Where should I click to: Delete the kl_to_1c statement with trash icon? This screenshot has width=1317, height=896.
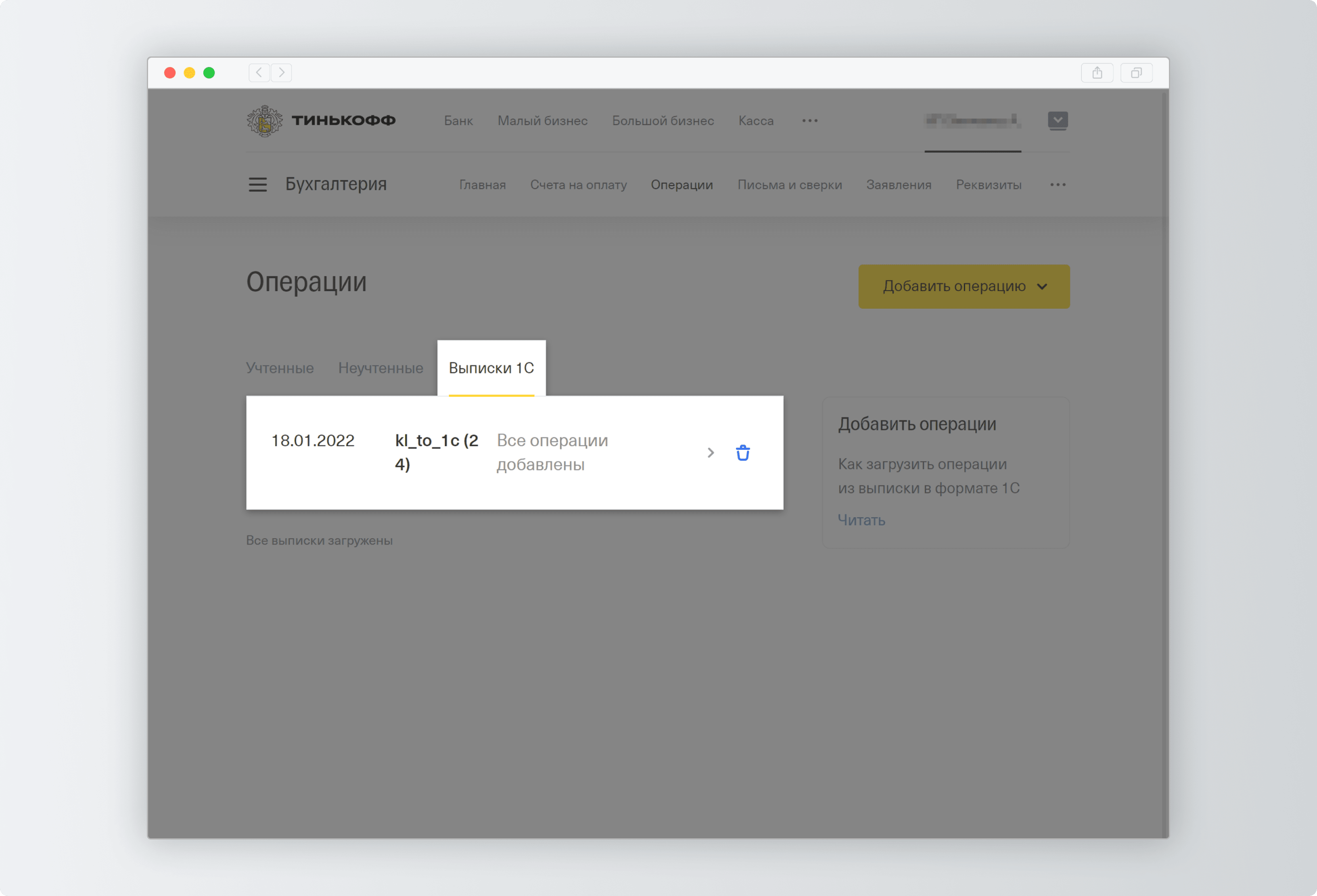click(742, 453)
